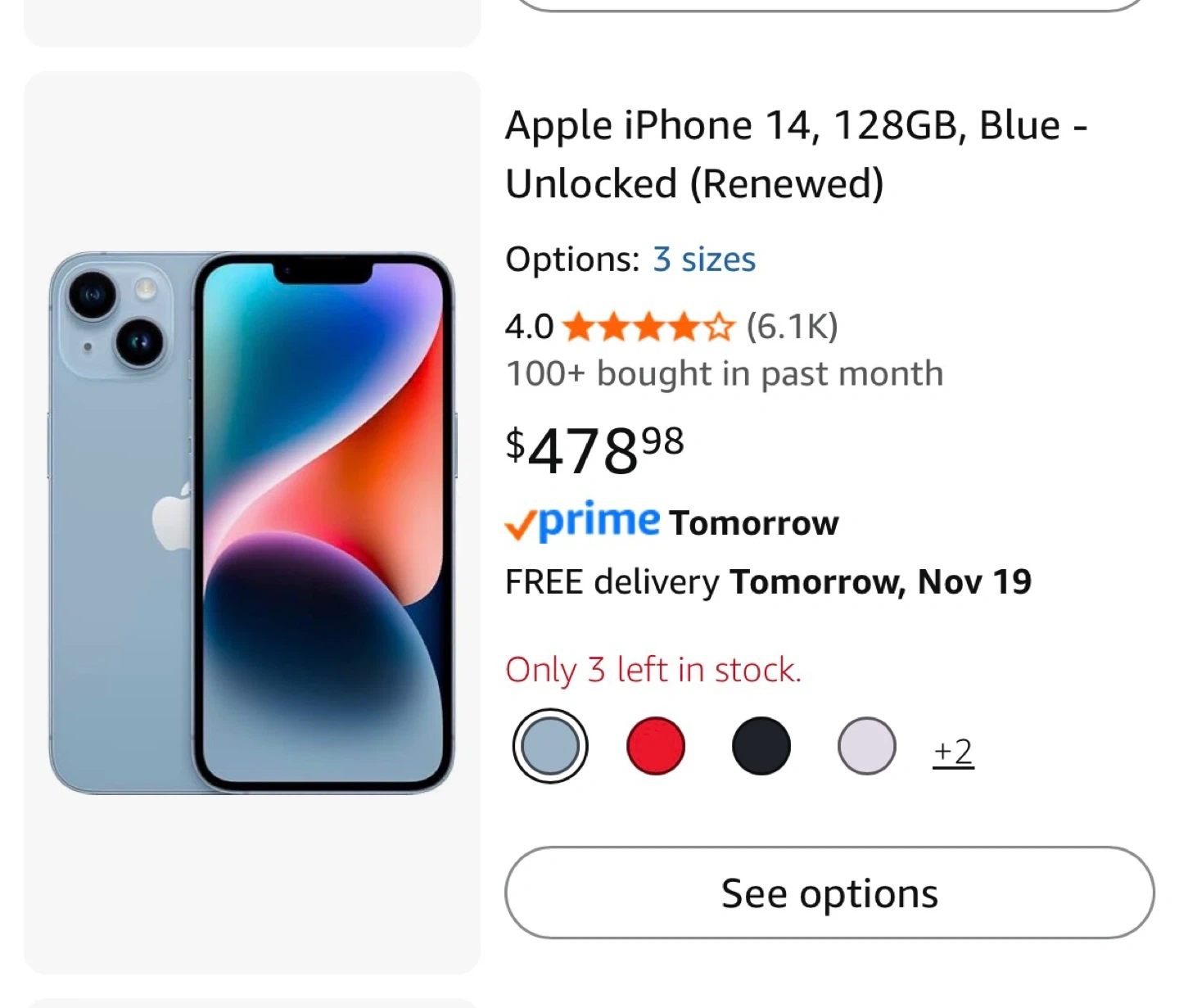Screen dimensions: 1179x1008
Task: Tap the FREE delivery Tomorrow, Nov 19 text
Action: pyautogui.click(x=768, y=582)
